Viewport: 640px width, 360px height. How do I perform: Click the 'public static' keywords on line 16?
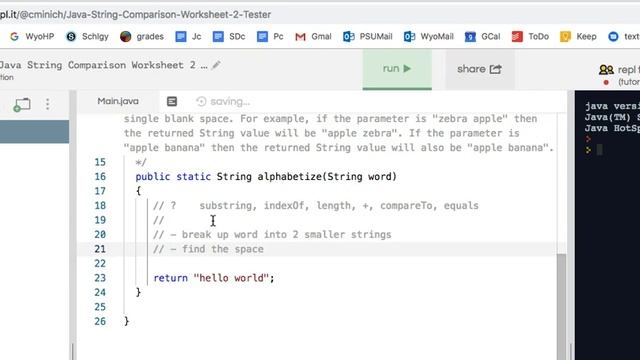coord(173,177)
